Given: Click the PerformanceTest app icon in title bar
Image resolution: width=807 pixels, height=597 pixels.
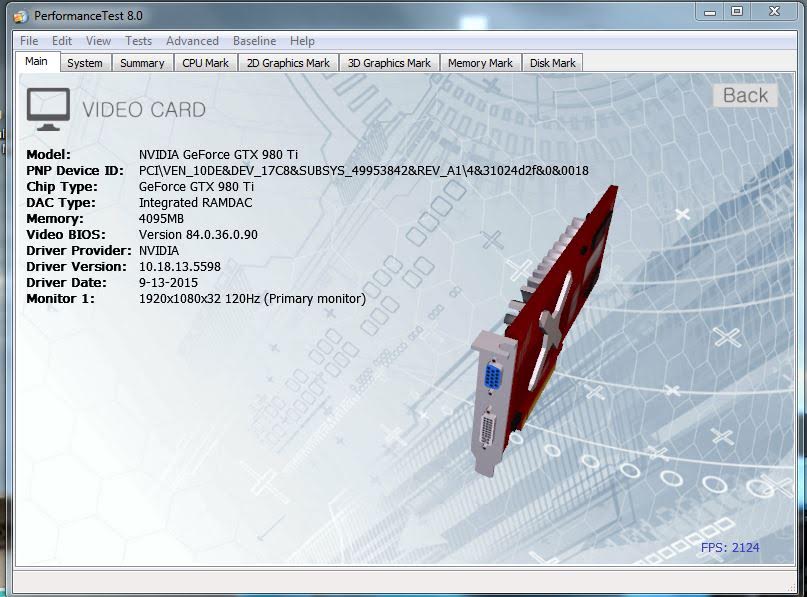Looking at the screenshot, I should coord(20,16).
